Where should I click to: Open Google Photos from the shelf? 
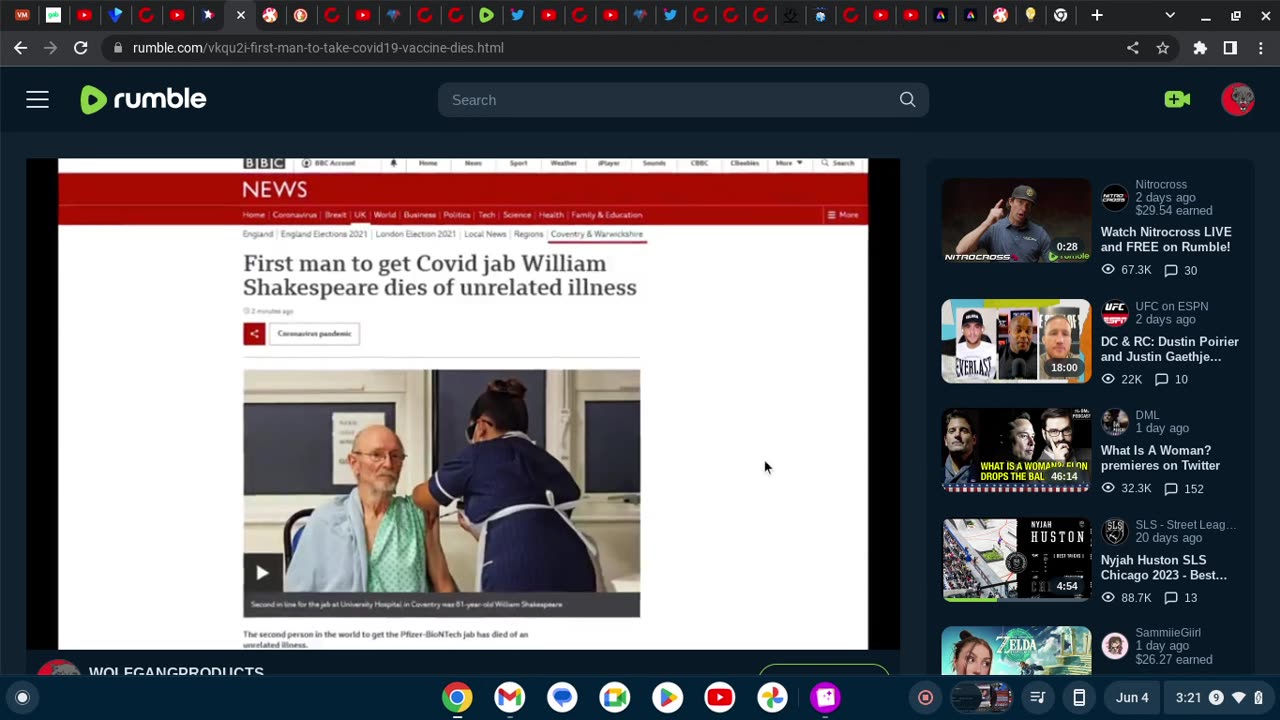(x=772, y=697)
